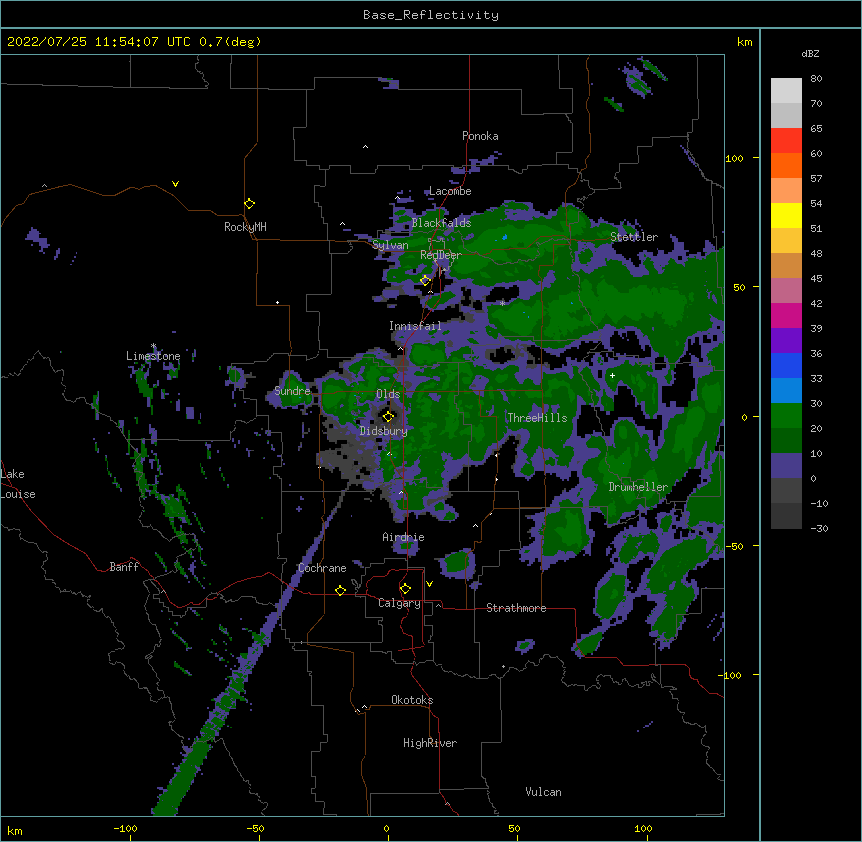Click the km label at bottom left
Viewport: 862px width, 842px height.
[14, 831]
